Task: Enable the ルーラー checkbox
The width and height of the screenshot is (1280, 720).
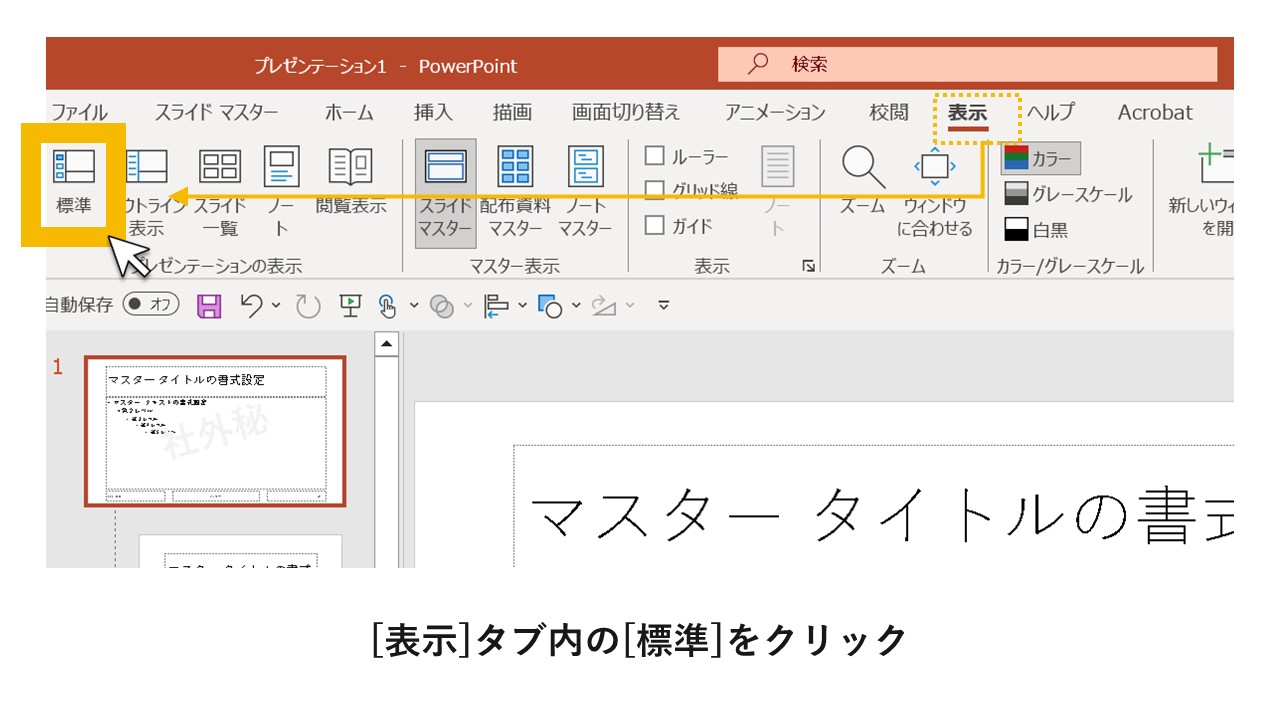Action: pos(656,156)
